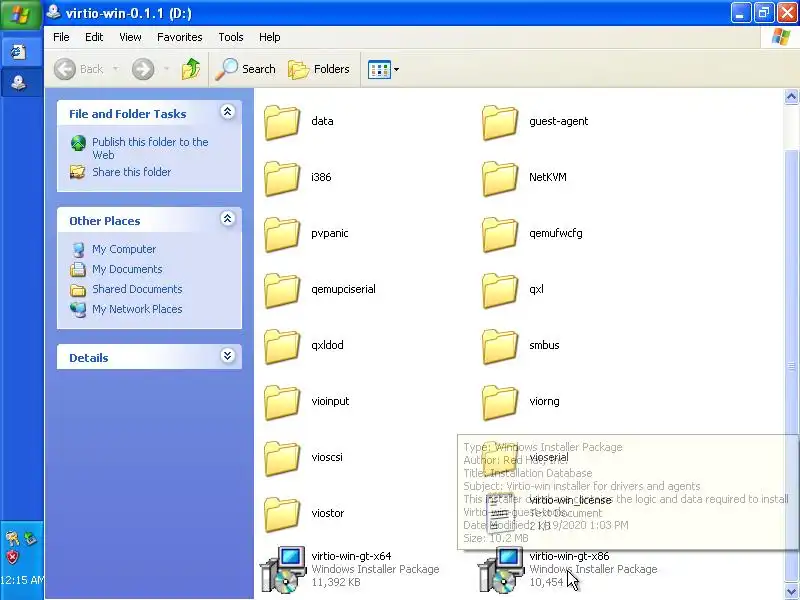The image size is (800, 600).
Task: Select virtio-win-gt-x64 installer package
Action: tap(350, 569)
